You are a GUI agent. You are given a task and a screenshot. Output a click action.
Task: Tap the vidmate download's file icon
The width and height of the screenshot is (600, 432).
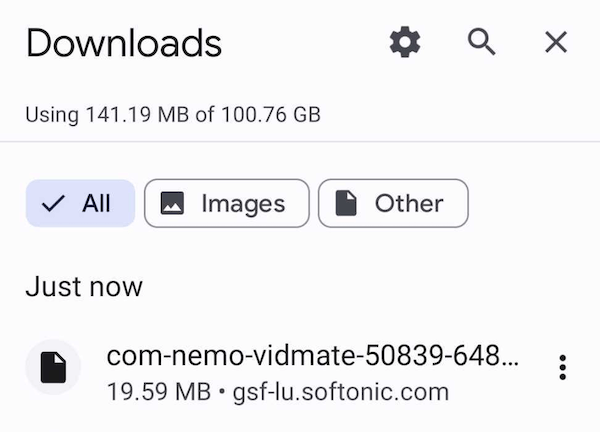pyautogui.click(x=53, y=367)
